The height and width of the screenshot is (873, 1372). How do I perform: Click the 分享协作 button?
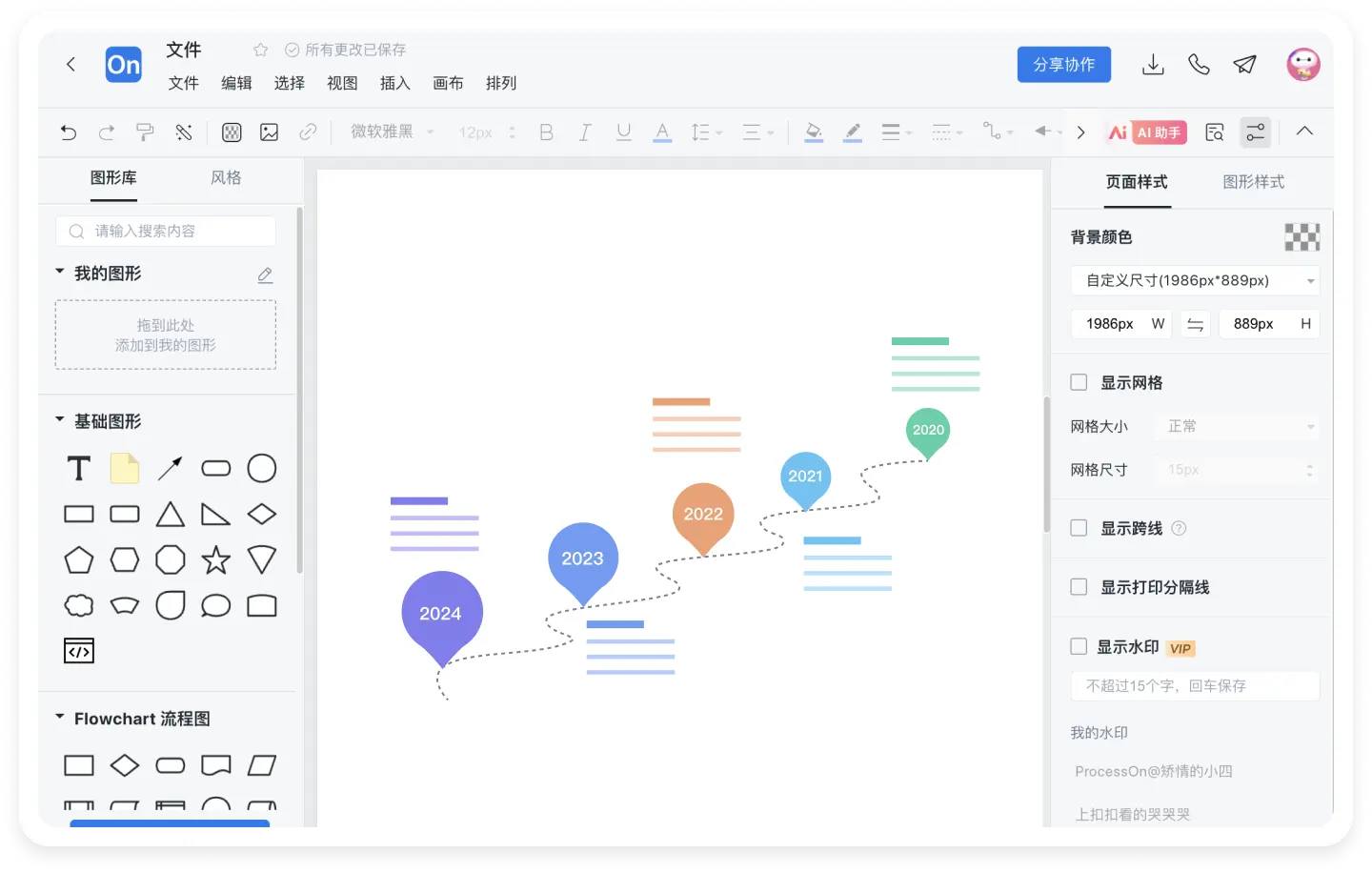1063,65
